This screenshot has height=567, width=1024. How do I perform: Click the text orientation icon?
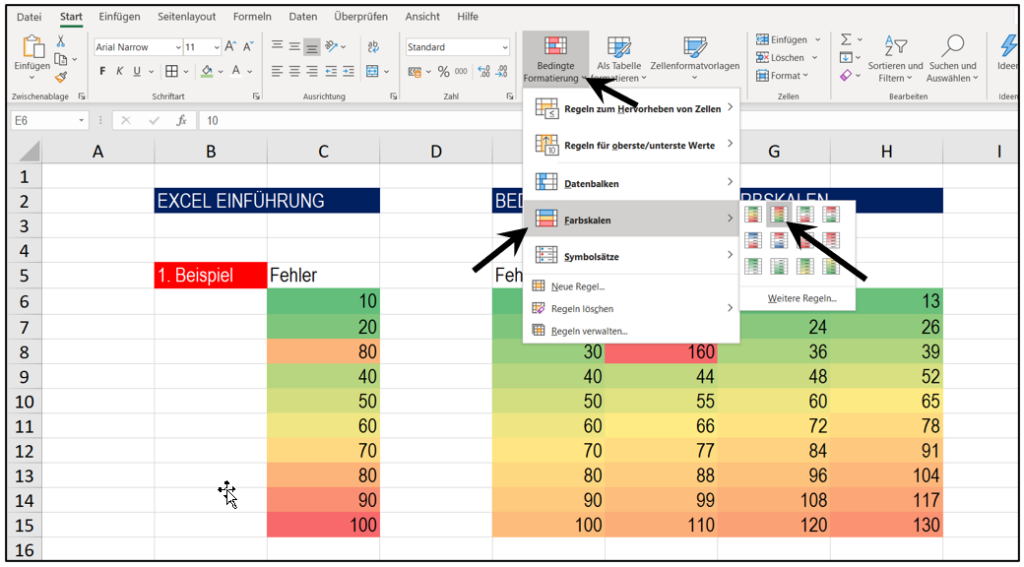click(x=332, y=46)
